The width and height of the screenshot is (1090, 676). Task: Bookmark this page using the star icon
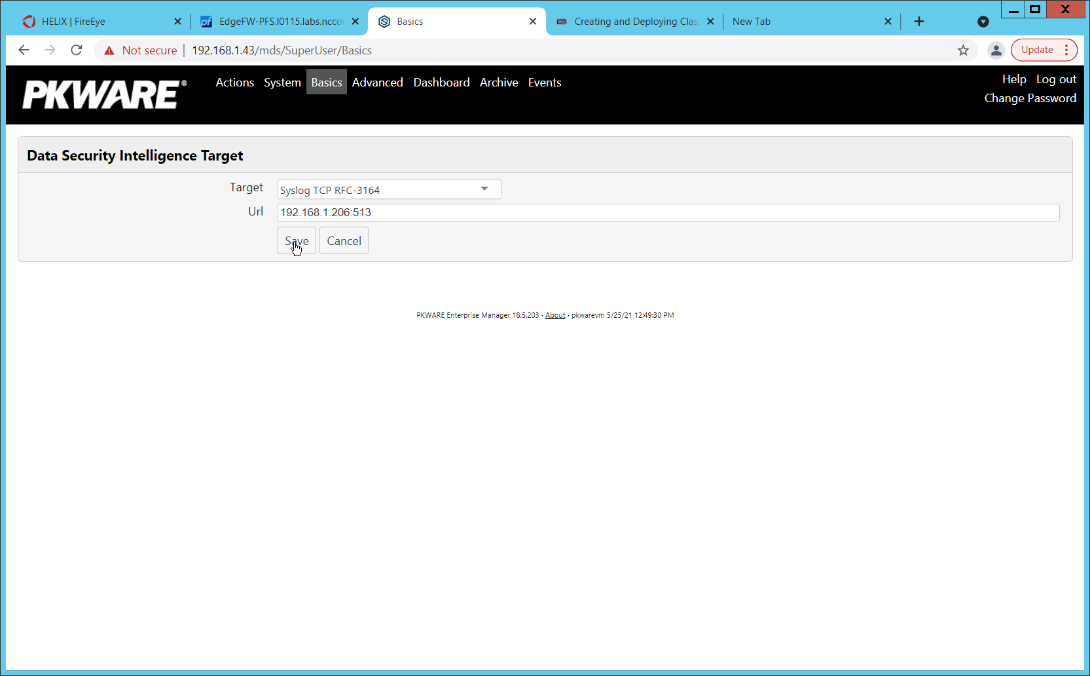(963, 50)
